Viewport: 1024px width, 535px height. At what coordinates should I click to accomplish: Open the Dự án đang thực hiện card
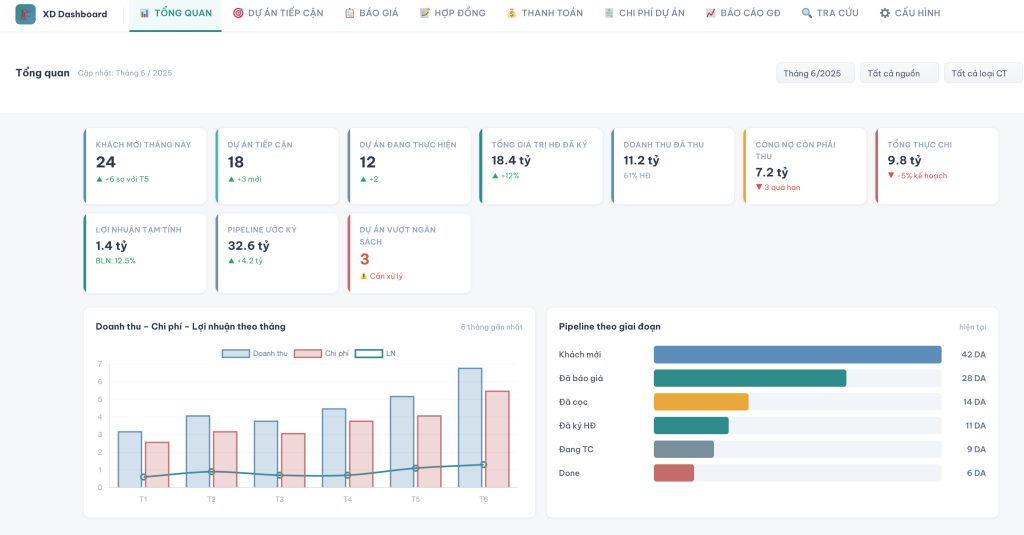click(409, 166)
